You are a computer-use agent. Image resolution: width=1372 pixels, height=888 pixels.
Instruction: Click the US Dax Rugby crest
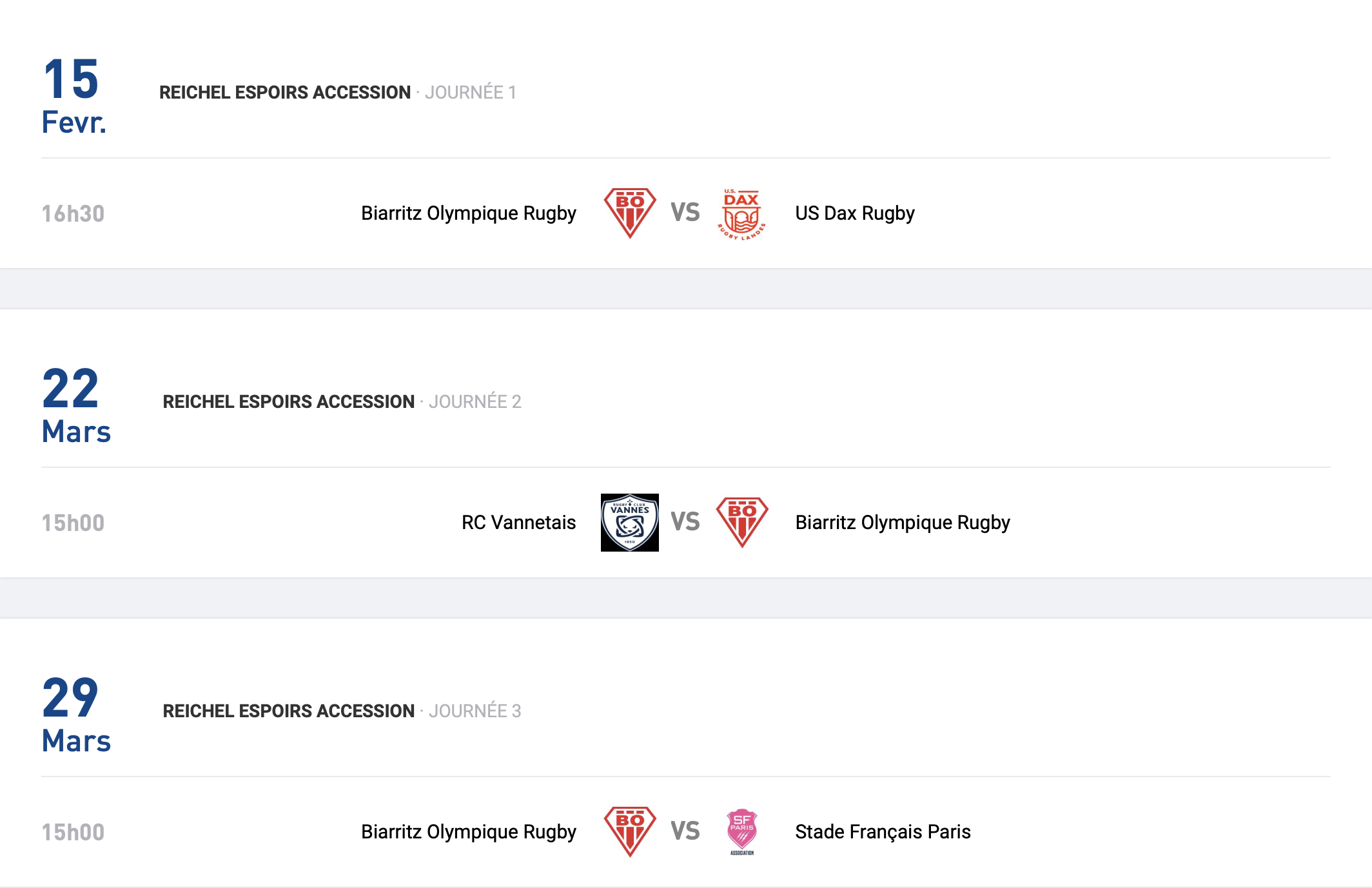click(x=741, y=213)
